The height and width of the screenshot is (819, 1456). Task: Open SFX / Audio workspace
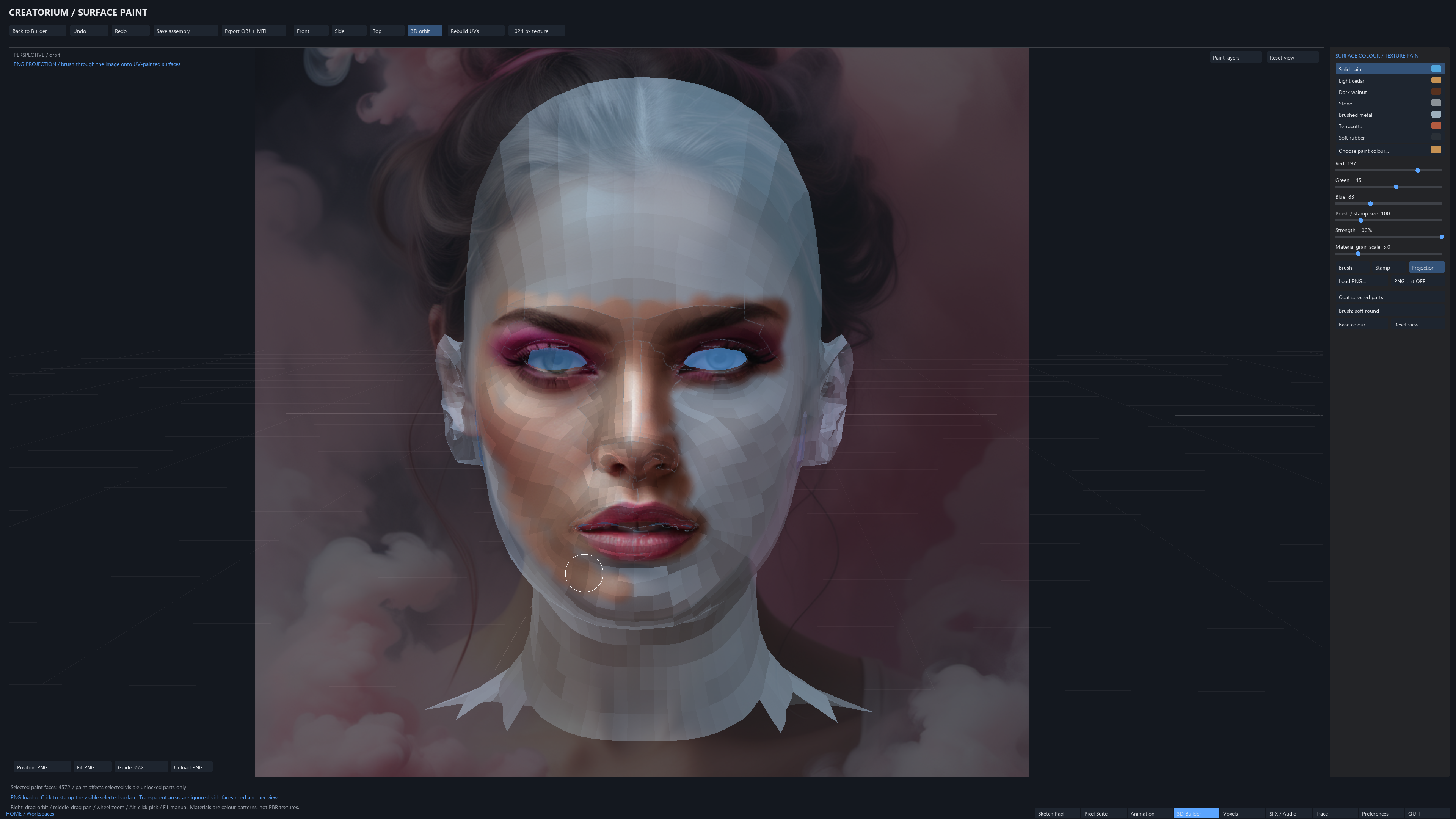coord(1289,813)
